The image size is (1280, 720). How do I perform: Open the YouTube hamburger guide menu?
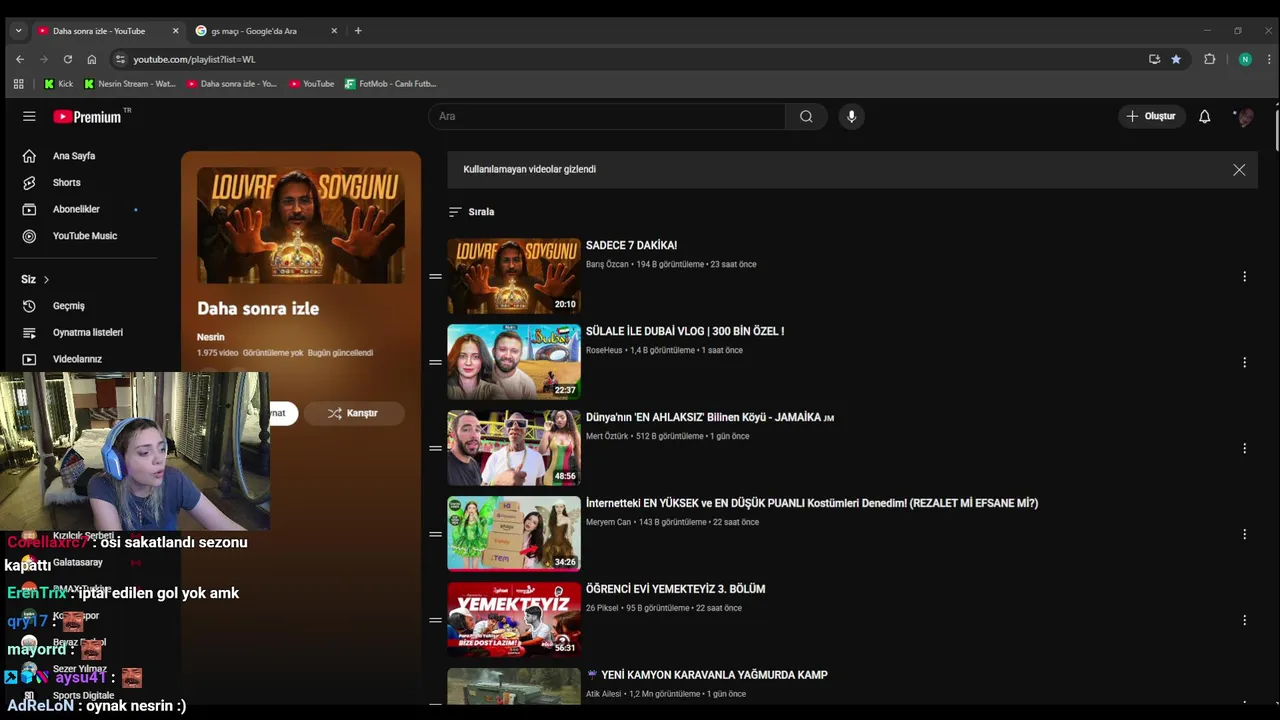(x=29, y=116)
